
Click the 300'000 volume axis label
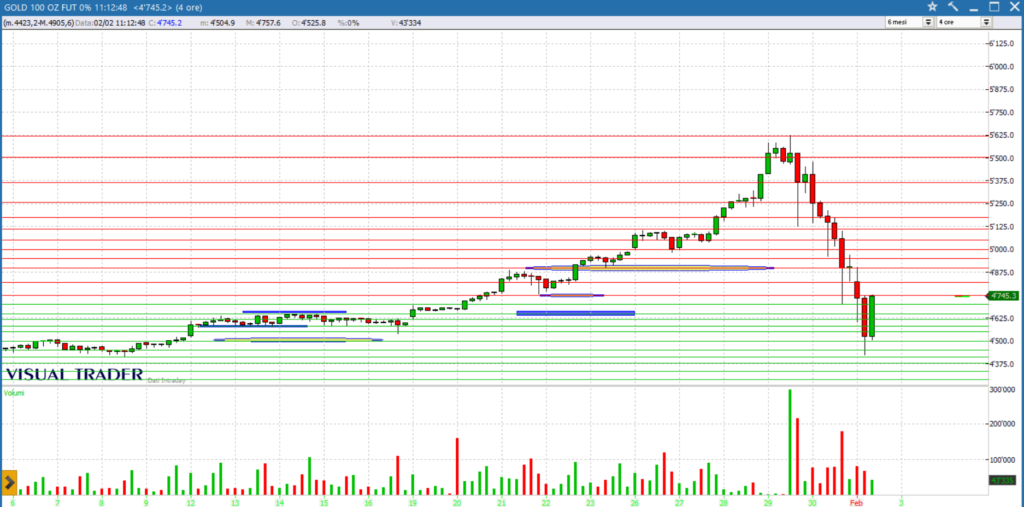[1002, 389]
